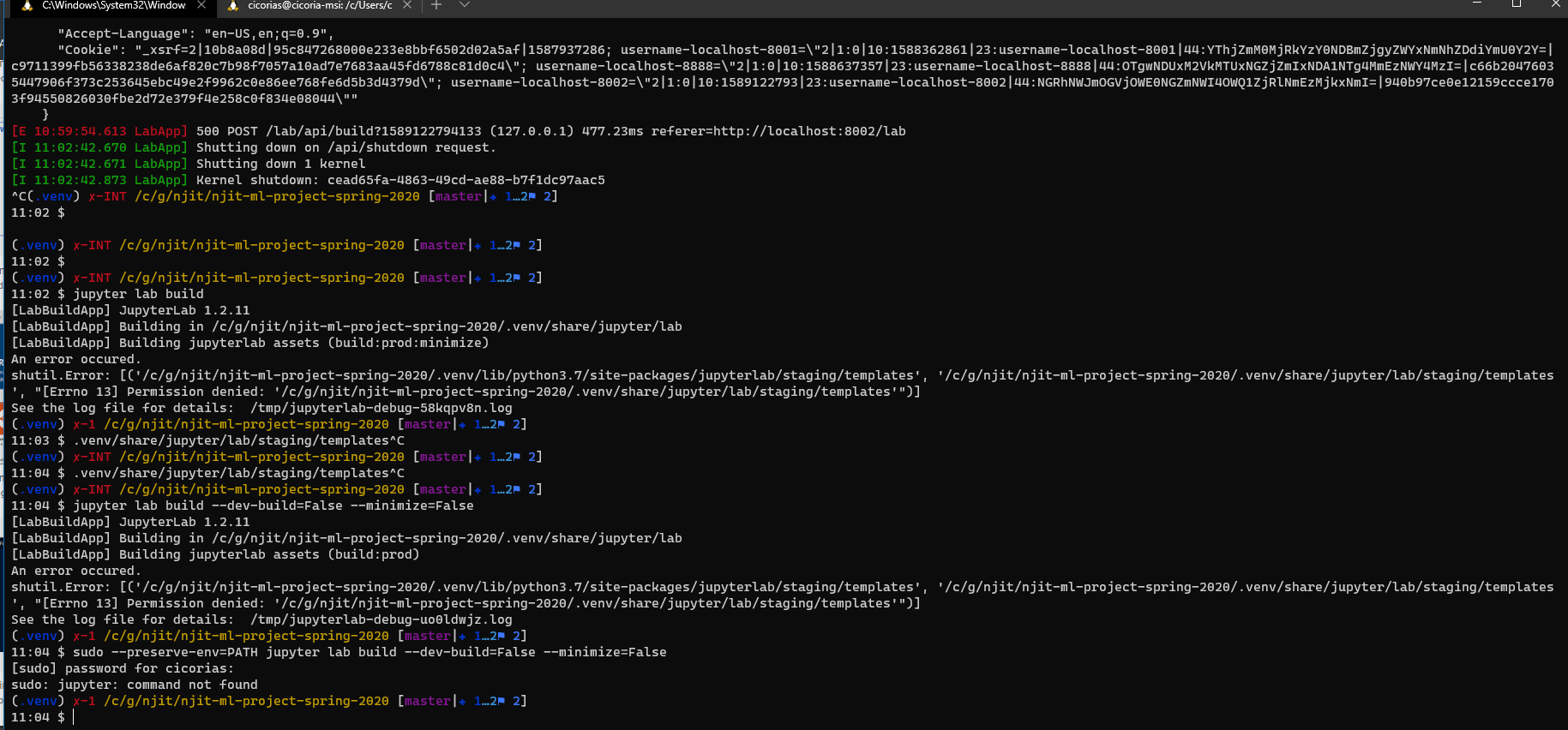
Task: Switch to the cicorias@cicoria-msi tab
Action: (319, 6)
